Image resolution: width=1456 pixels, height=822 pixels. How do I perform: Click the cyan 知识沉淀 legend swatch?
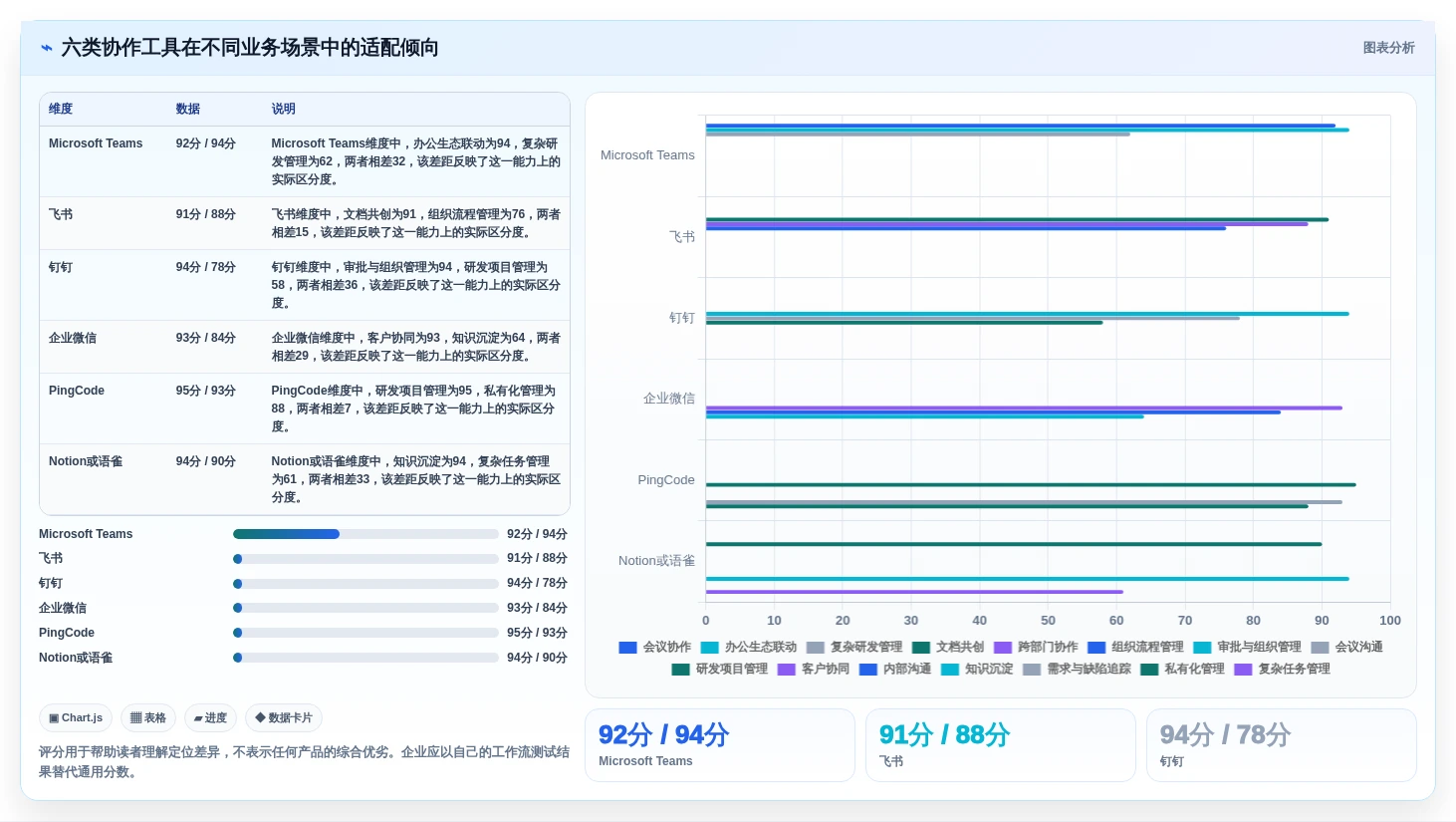[x=949, y=670]
